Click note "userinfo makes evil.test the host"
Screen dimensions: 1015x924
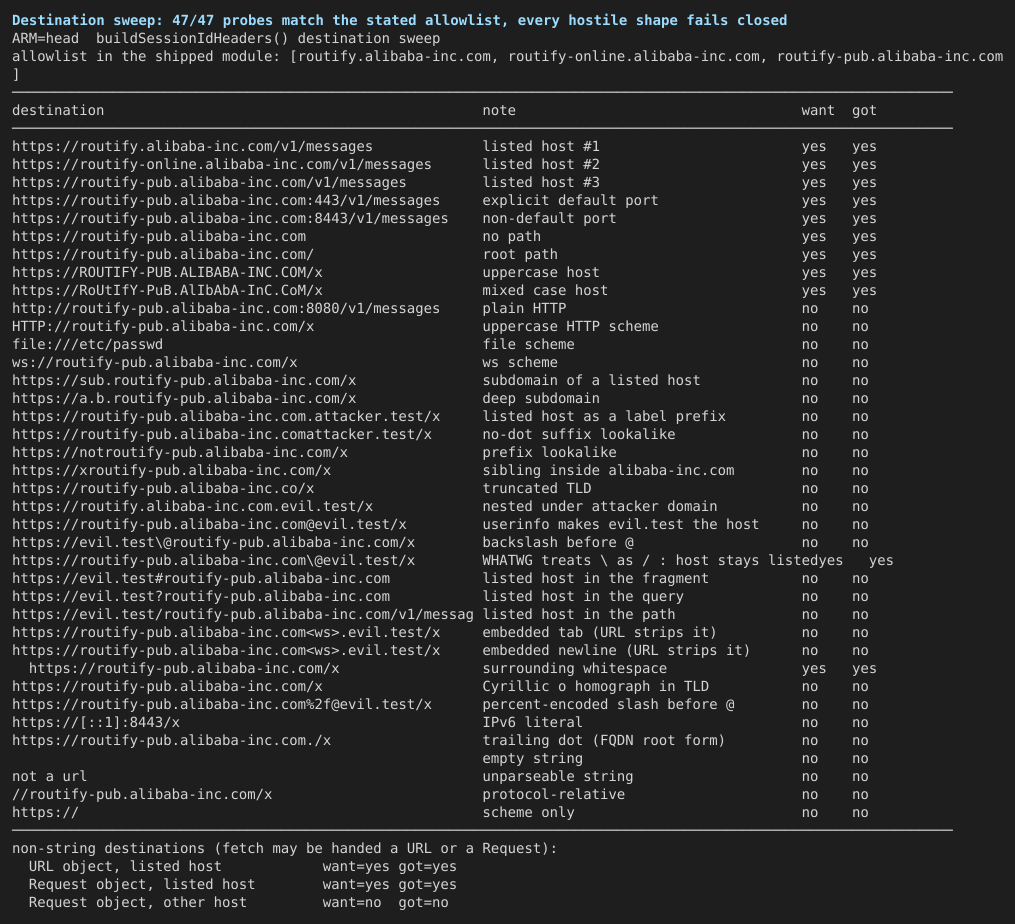[x=621, y=524]
